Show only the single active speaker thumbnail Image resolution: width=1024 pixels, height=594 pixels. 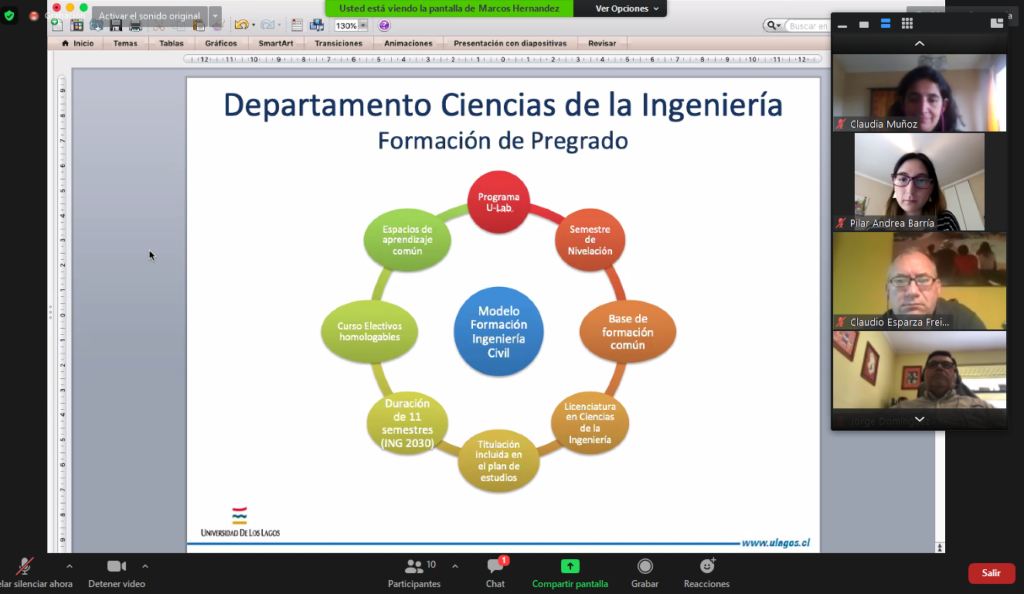pos(863,24)
